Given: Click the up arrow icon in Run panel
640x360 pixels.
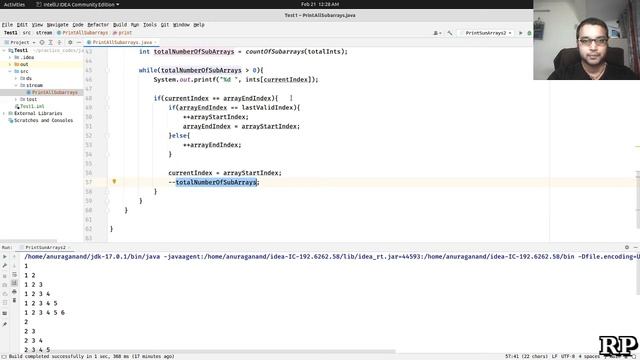Looking at the screenshot, I should 14,257.
